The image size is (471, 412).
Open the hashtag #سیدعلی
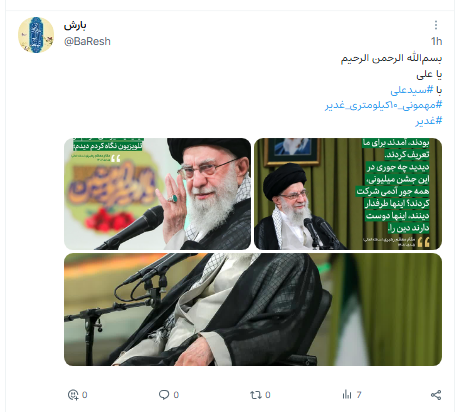412,90
